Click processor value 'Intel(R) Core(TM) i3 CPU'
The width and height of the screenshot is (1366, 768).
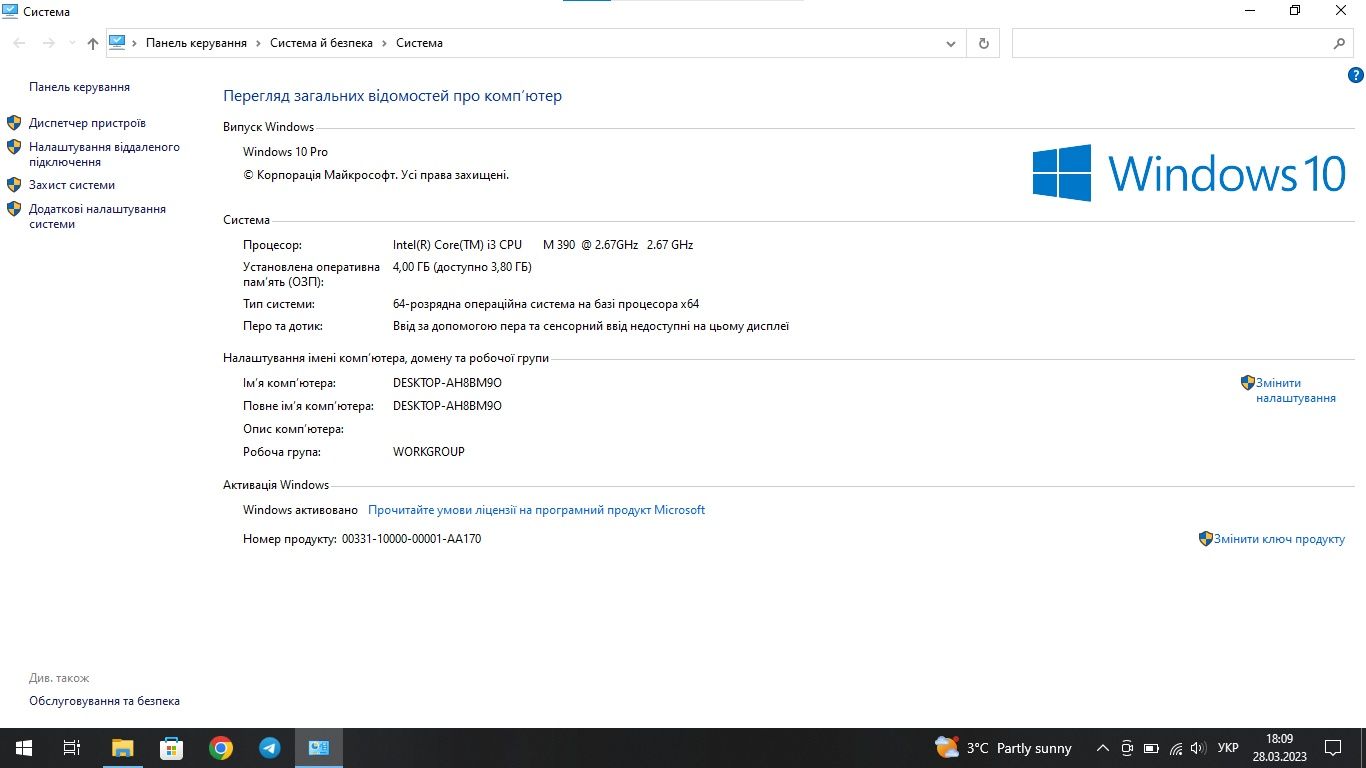(457, 245)
